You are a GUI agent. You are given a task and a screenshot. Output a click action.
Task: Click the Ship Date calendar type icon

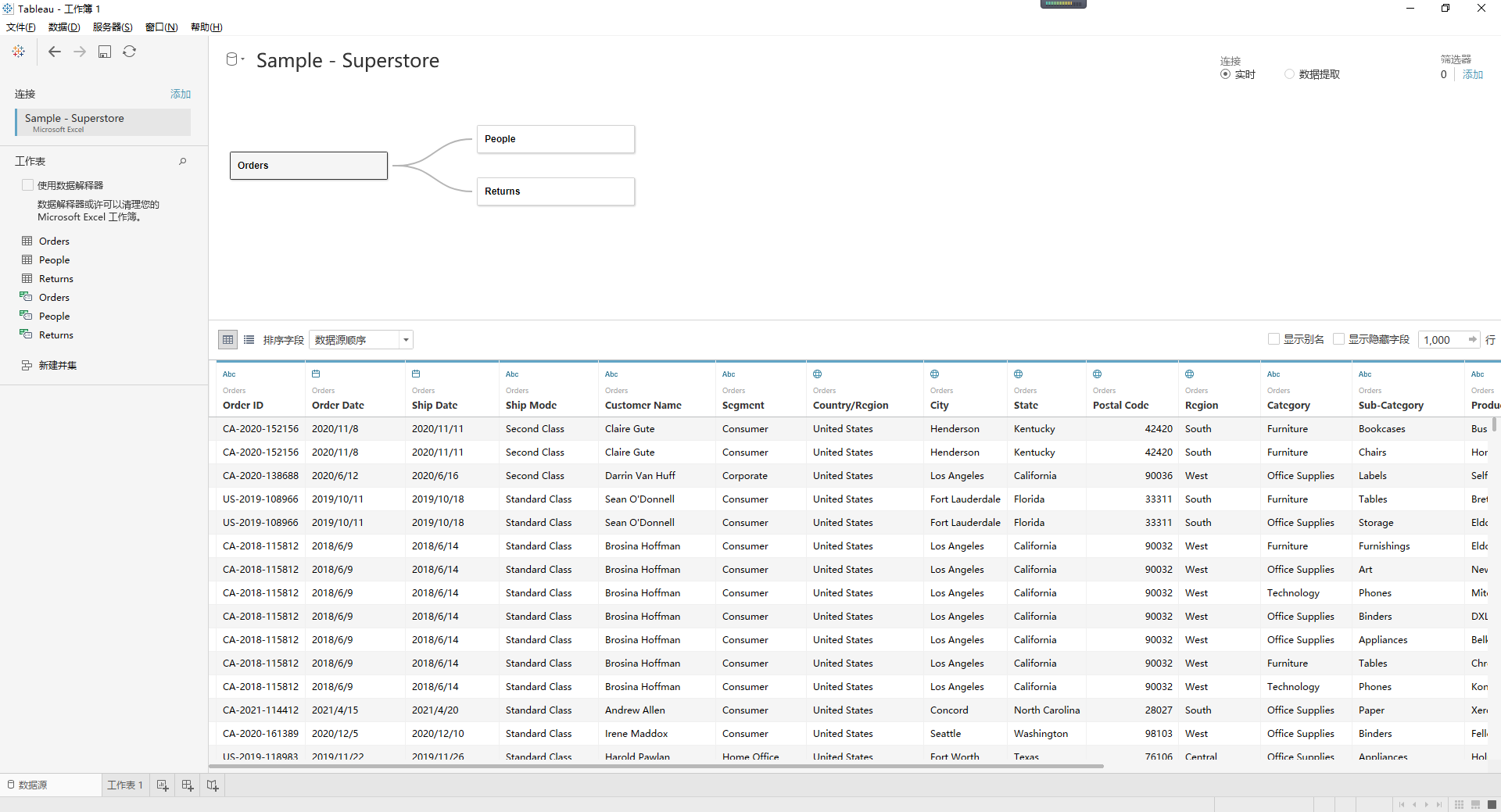[x=416, y=374]
